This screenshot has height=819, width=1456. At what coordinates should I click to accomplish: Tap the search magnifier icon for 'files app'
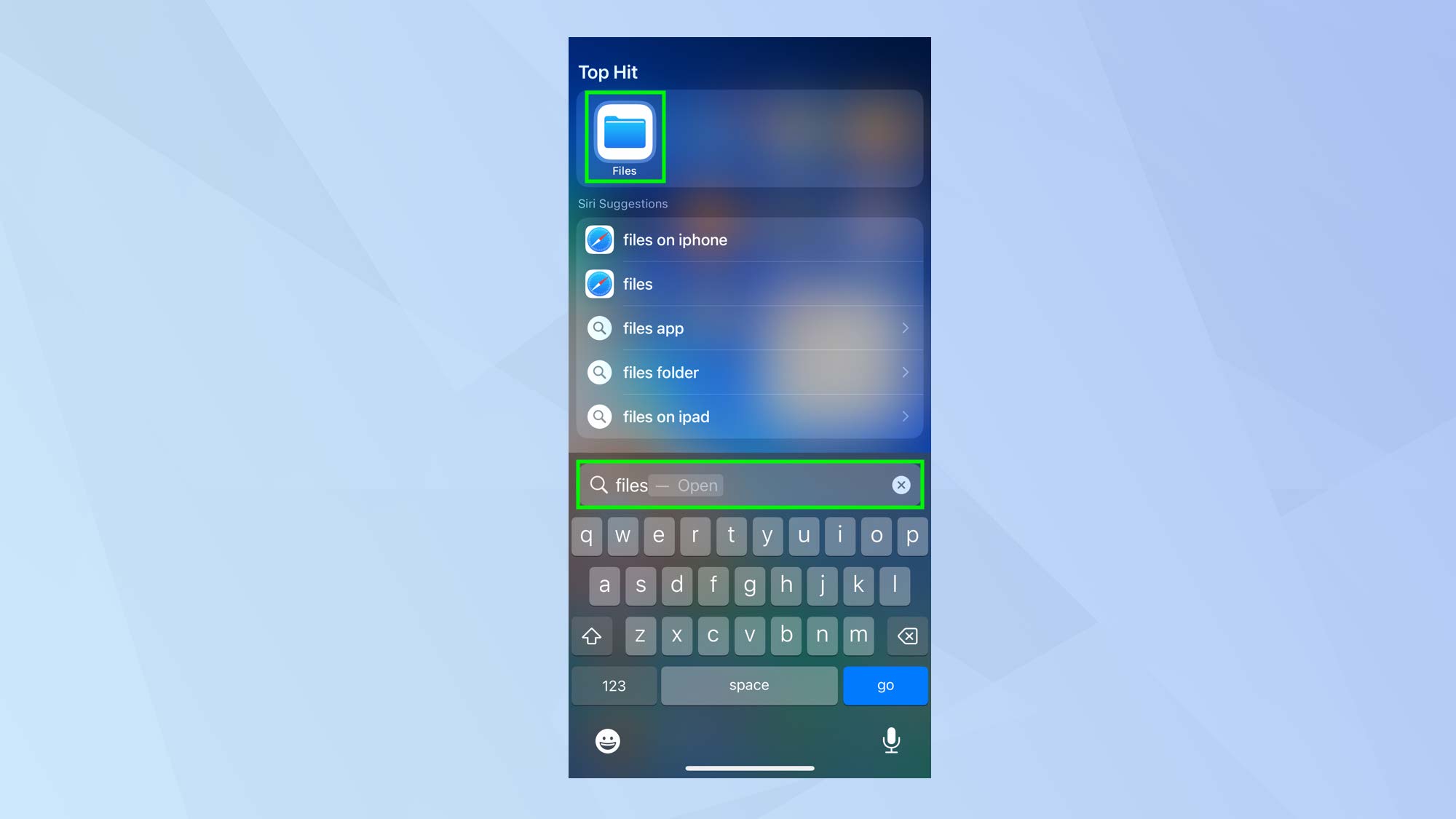click(x=600, y=328)
